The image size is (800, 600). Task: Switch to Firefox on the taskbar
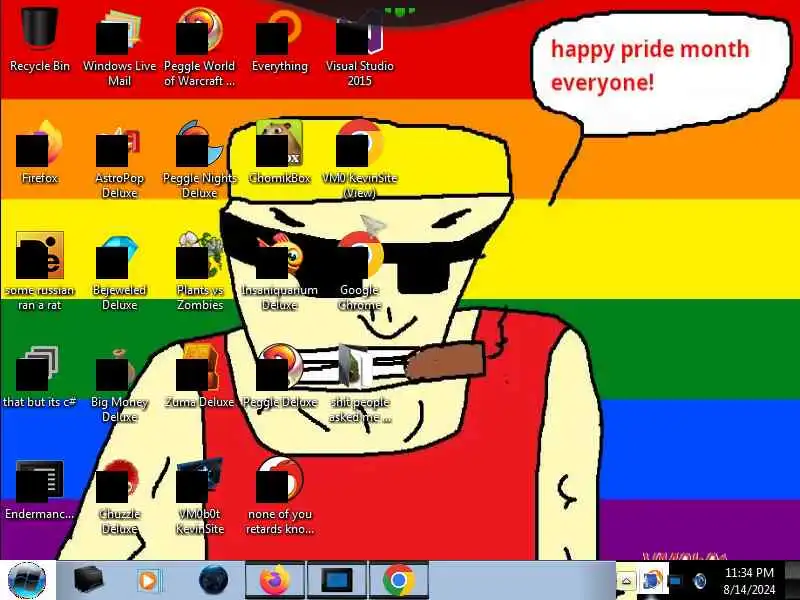point(276,581)
